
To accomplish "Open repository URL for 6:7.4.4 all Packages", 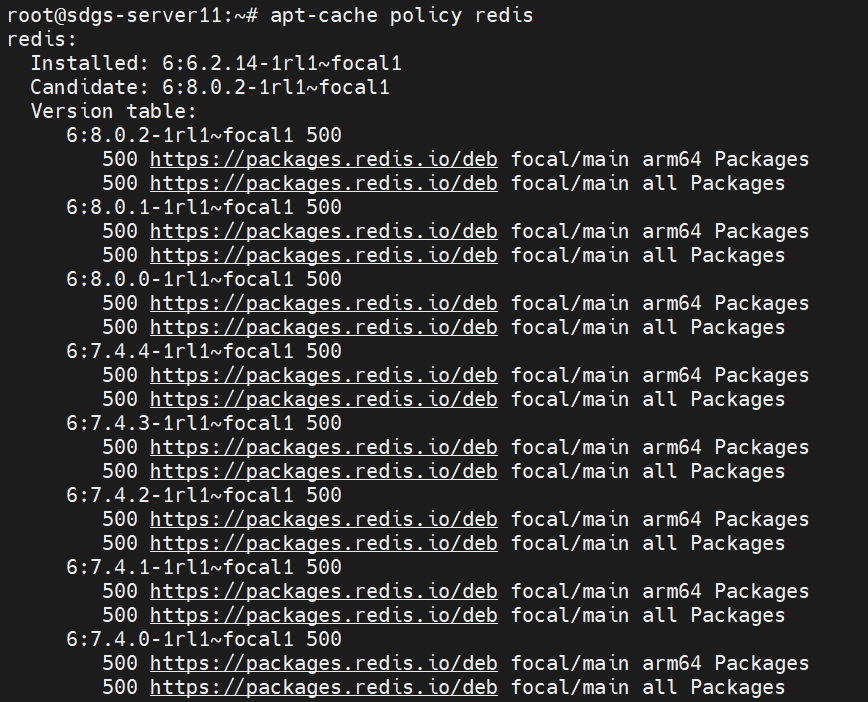I will pyautogui.click(x=324, y=399).
